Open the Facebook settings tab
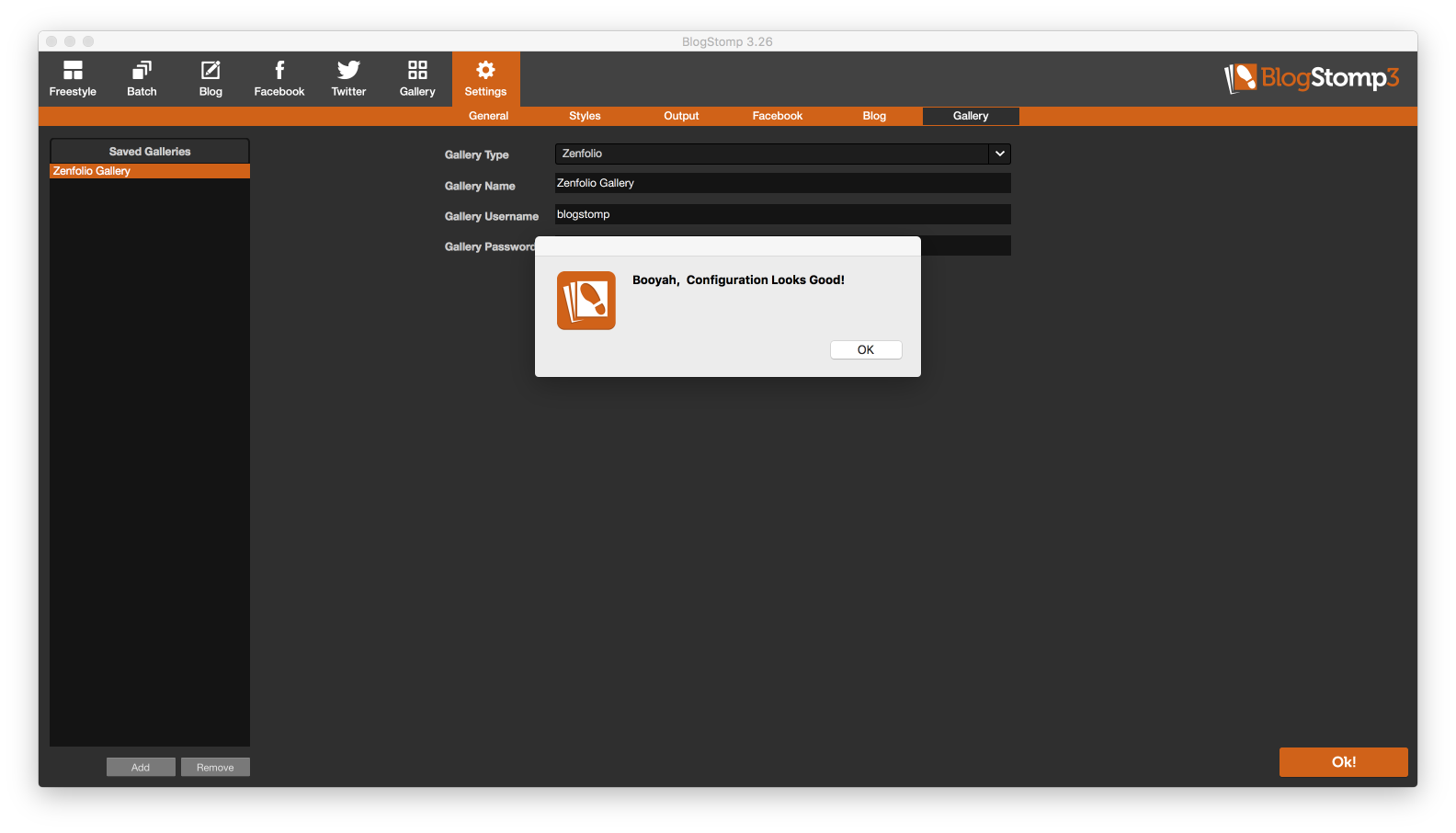Screen dimensions: 1456x833 point(778,116)
